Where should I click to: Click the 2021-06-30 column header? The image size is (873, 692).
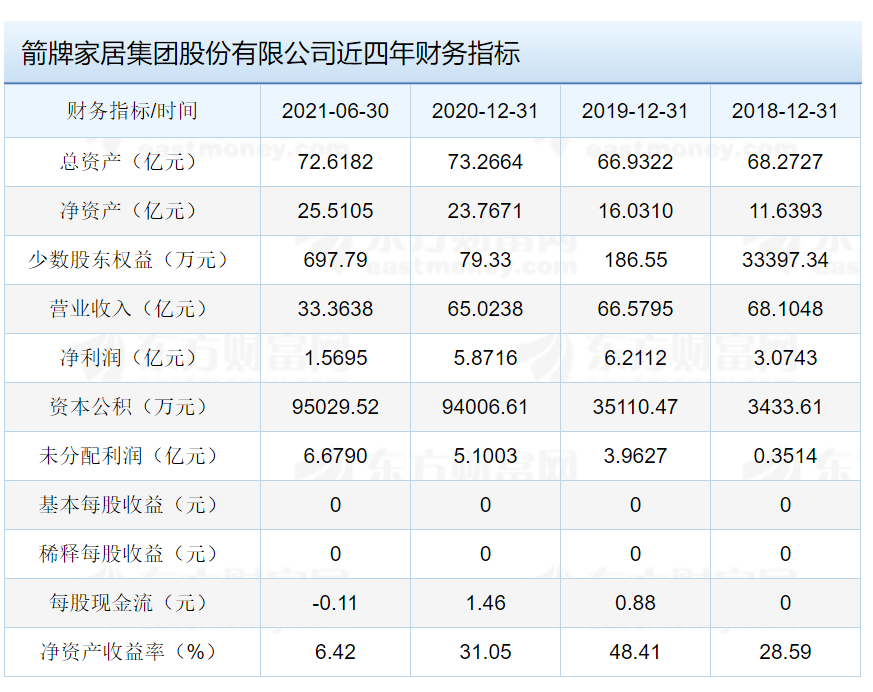tap(335, 111)
